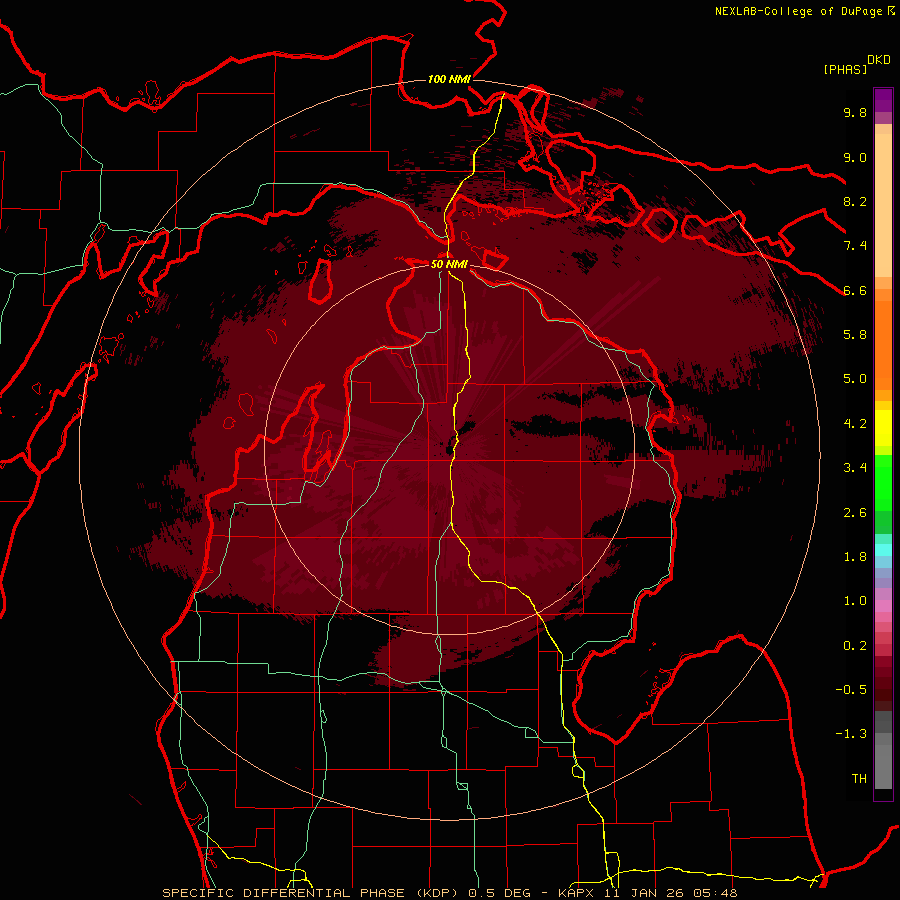Click the purple band atop the color bar

point(883,100)
